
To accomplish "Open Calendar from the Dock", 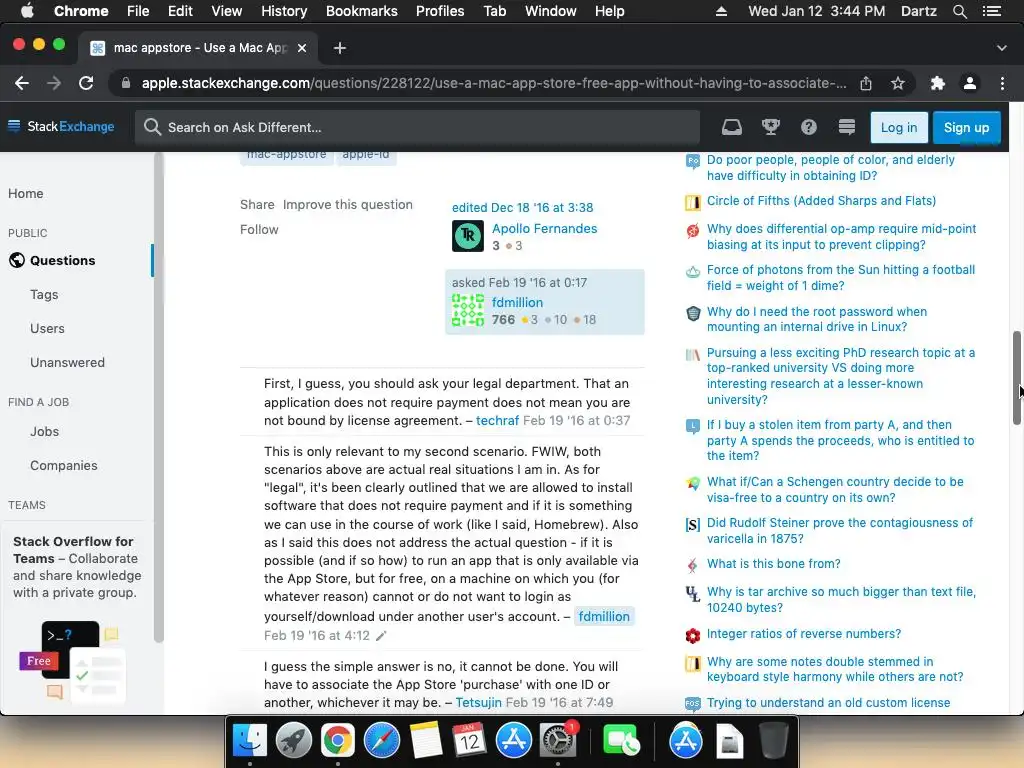I will coord(469,741).
